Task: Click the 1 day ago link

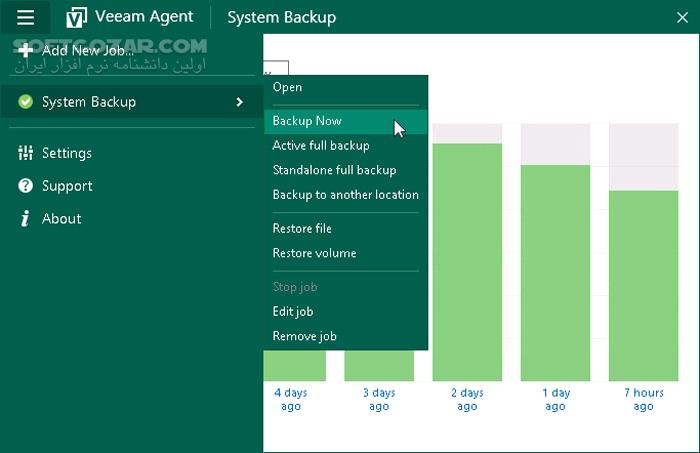Action: [556, 399]
